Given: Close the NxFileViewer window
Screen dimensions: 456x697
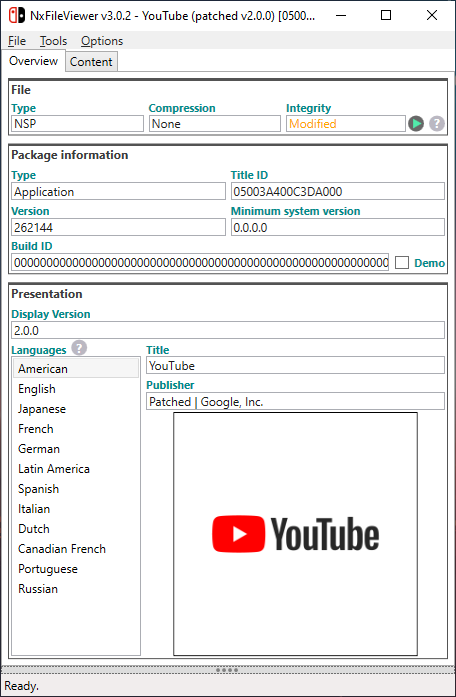Looking at the screenshot, I should [432, 16].
